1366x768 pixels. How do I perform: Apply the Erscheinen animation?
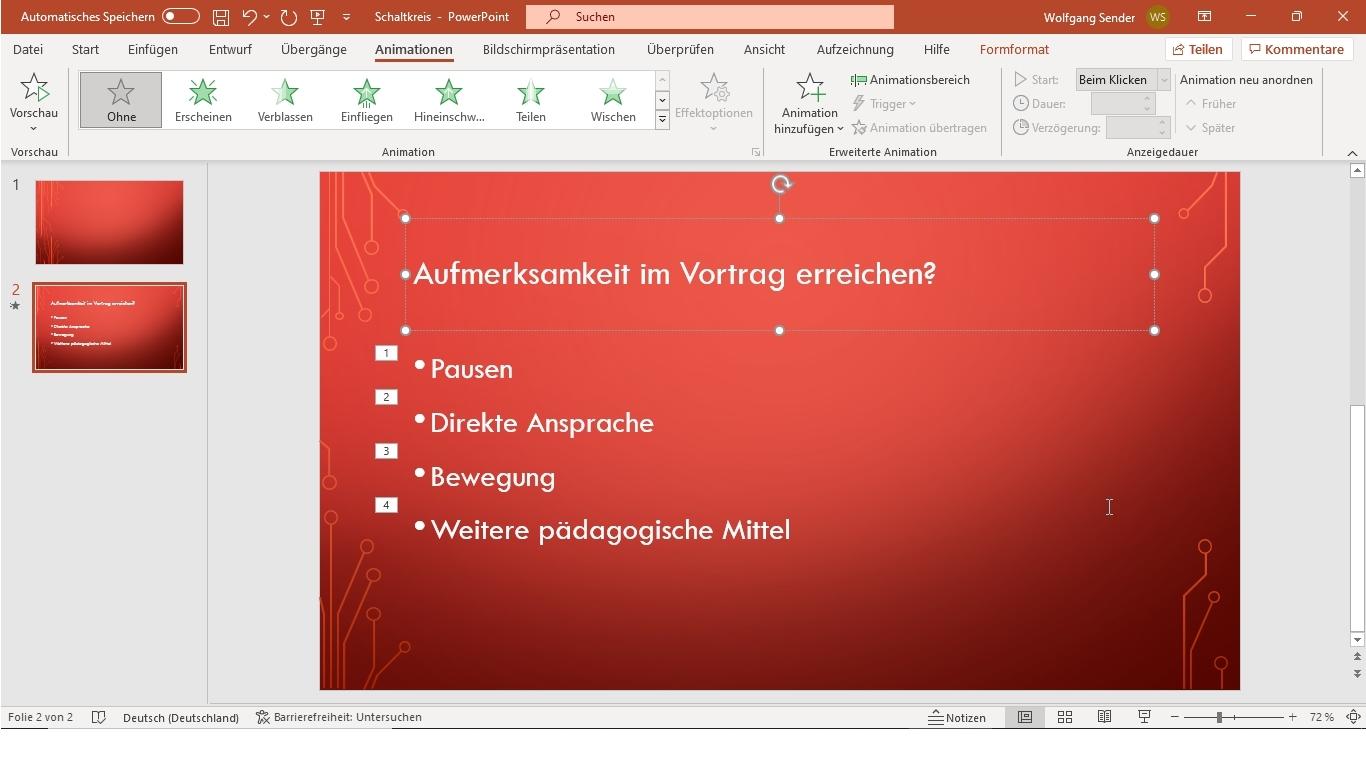[203, 100]
